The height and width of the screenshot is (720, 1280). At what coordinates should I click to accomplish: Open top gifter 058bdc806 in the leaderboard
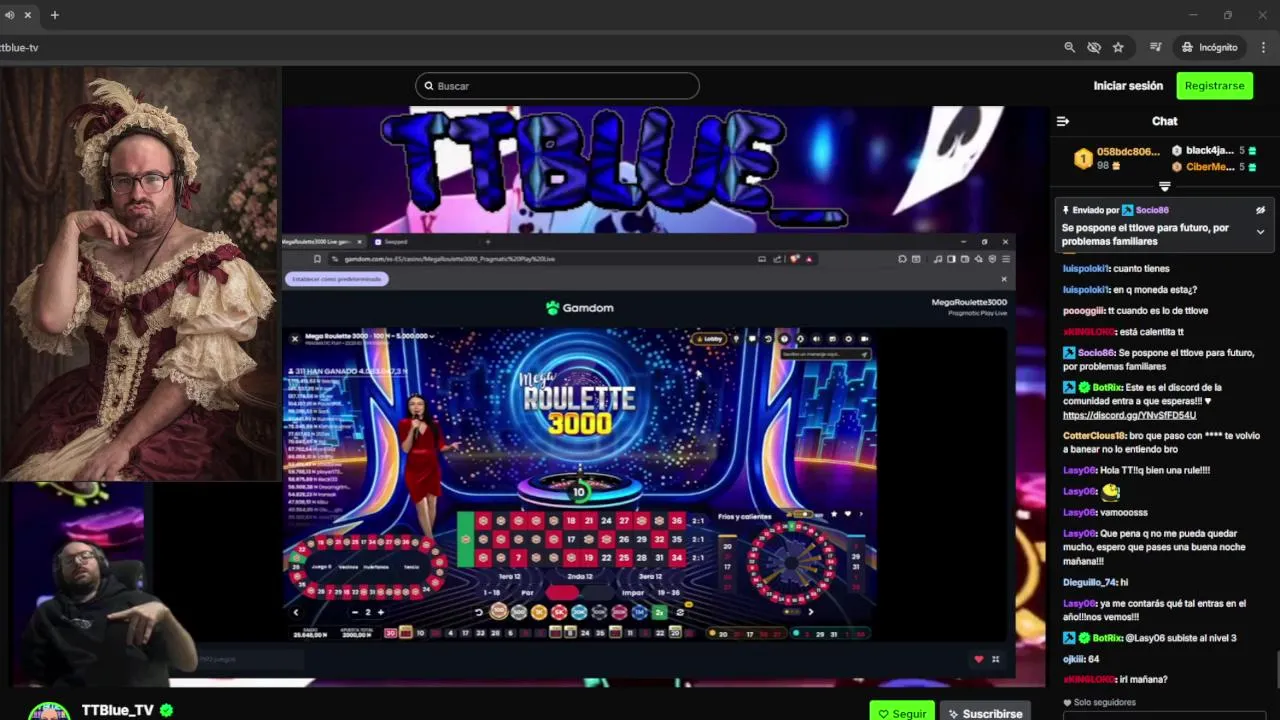click(x=1117, y=158)
